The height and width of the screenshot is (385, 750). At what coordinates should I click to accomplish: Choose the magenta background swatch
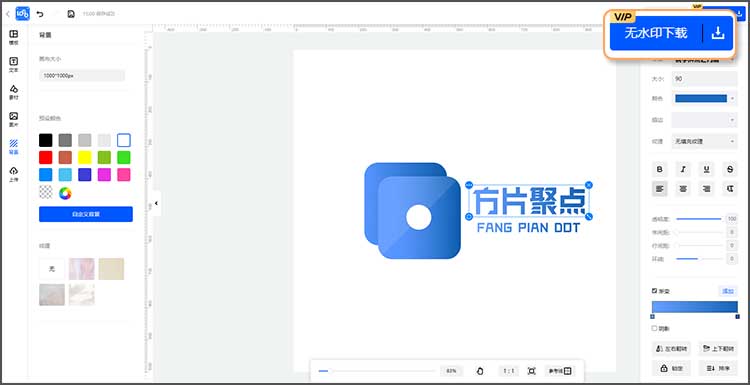coord(104,175)
